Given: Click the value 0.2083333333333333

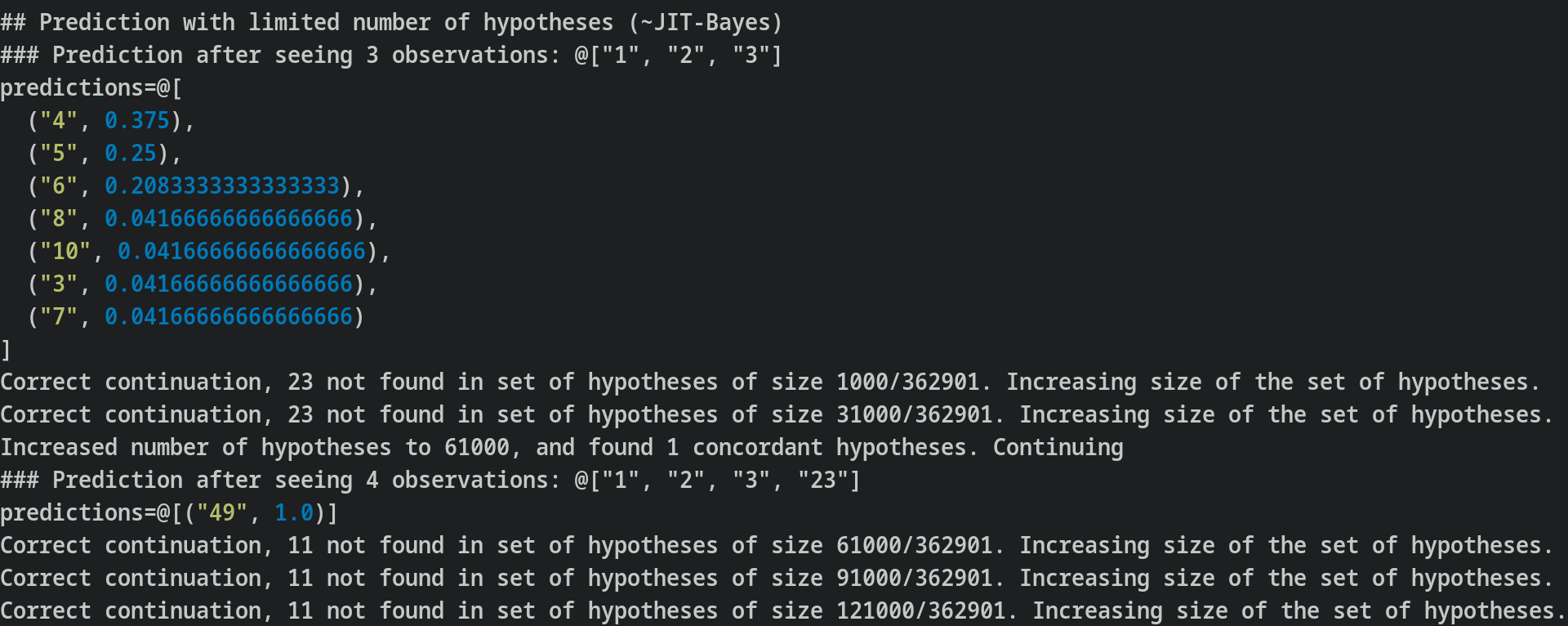Looking at the screenshot, I should pyautogui.click(x=222, y=186).
